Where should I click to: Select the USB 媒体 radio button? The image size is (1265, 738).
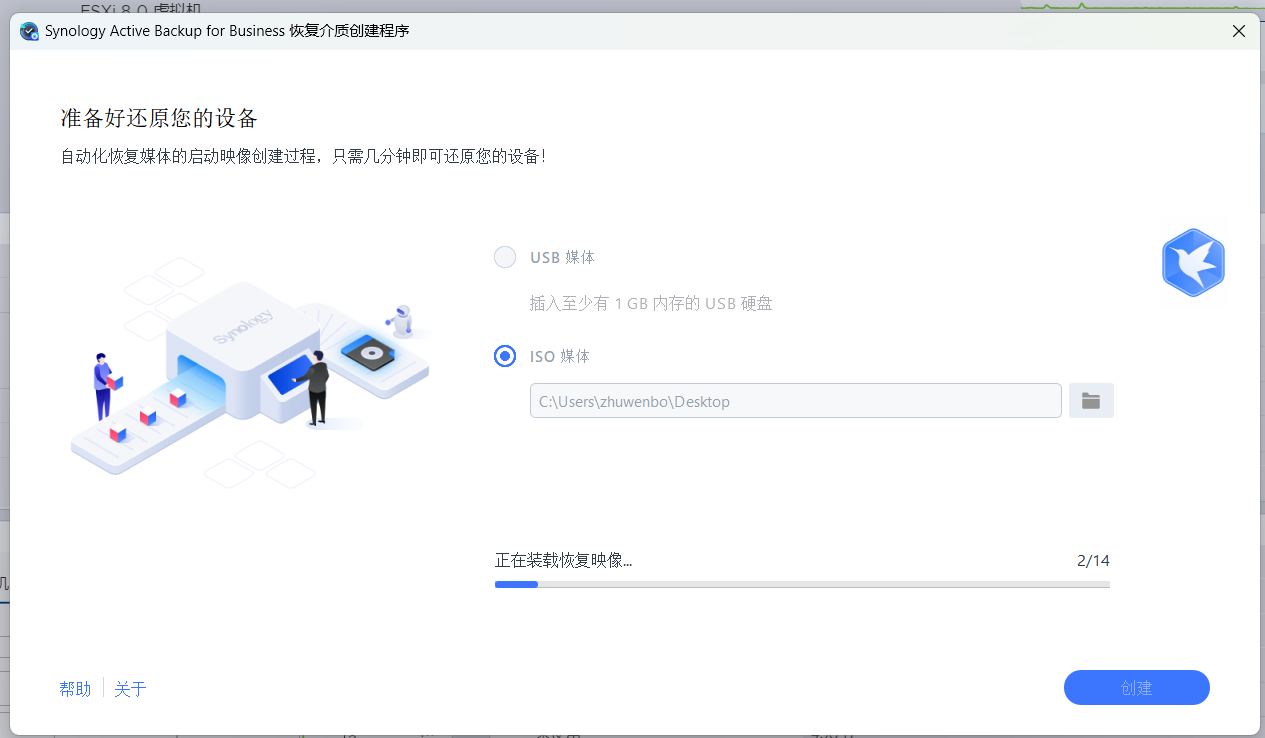click(505, 258)
